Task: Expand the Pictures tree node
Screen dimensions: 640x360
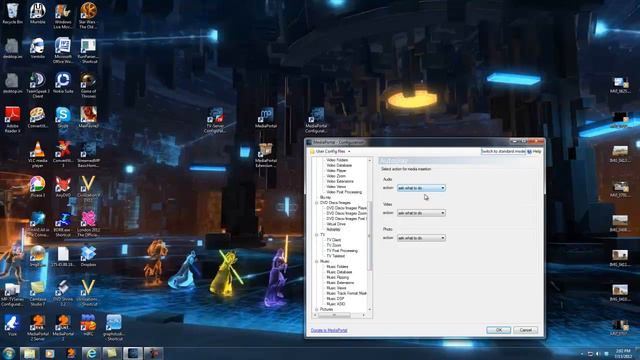Action: coord(317,309)
